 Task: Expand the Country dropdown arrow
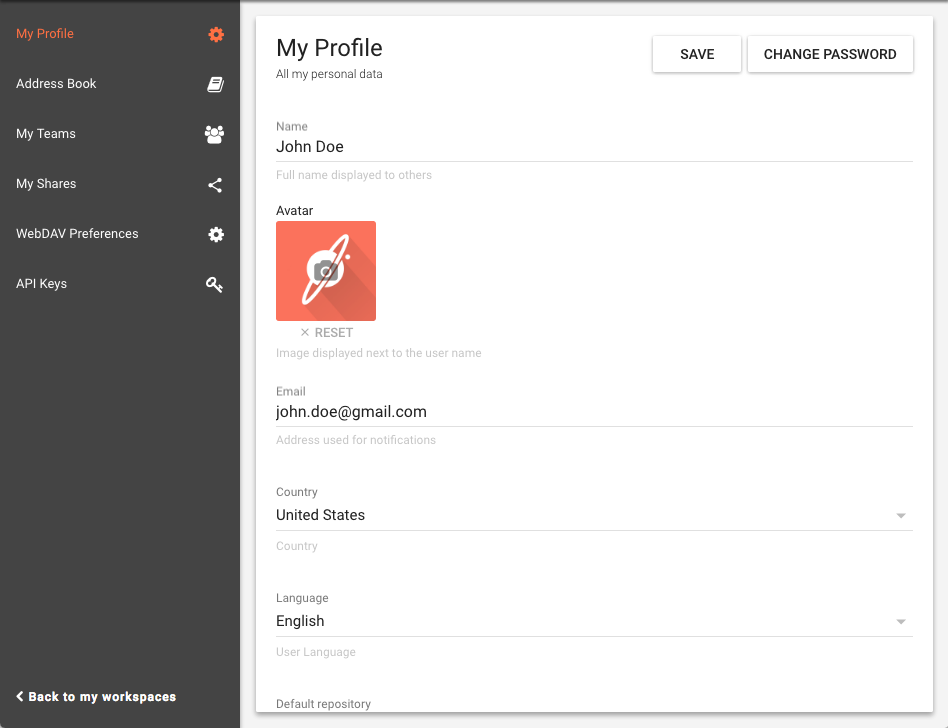(900, 516)
